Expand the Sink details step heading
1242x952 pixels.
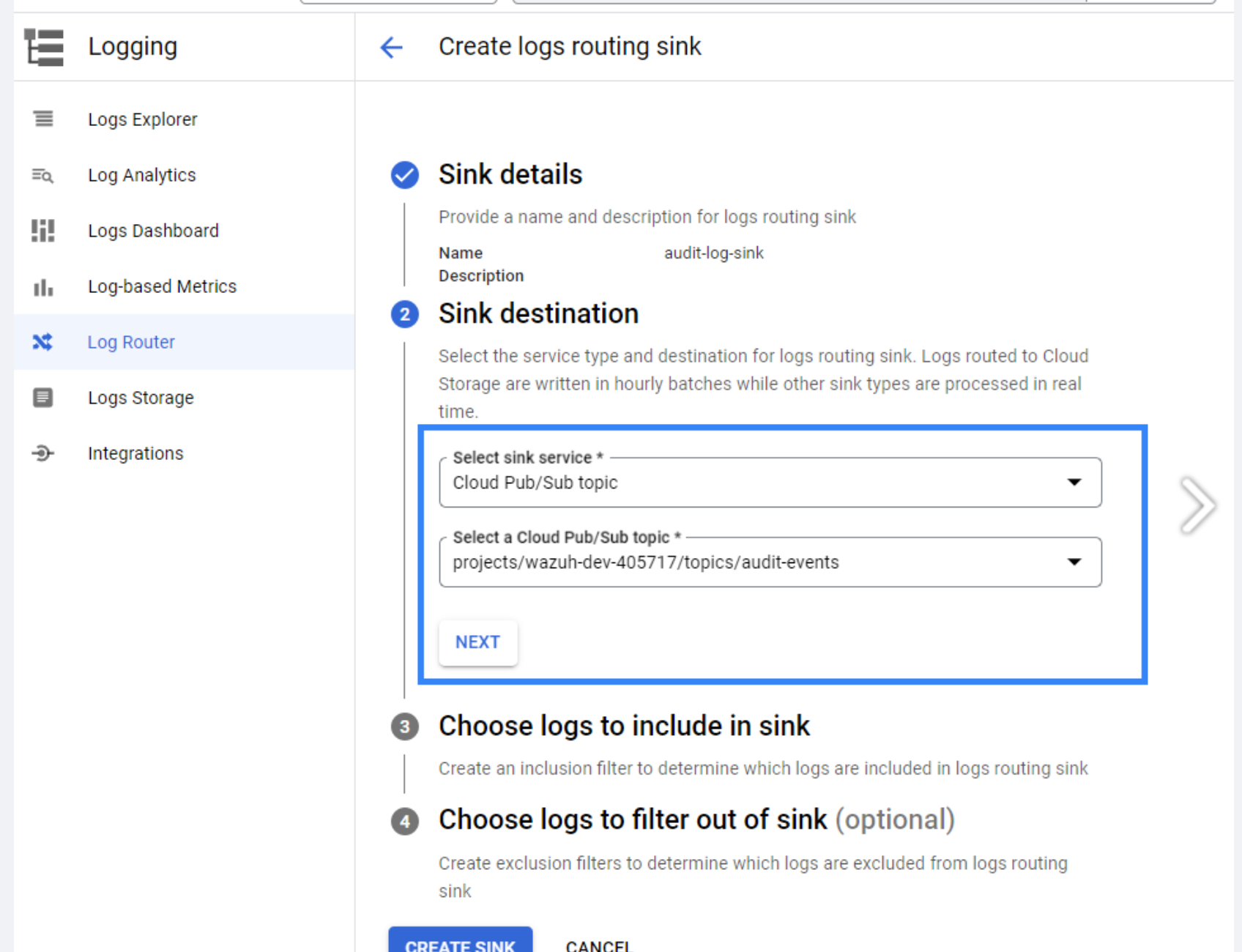click(510, 175)
